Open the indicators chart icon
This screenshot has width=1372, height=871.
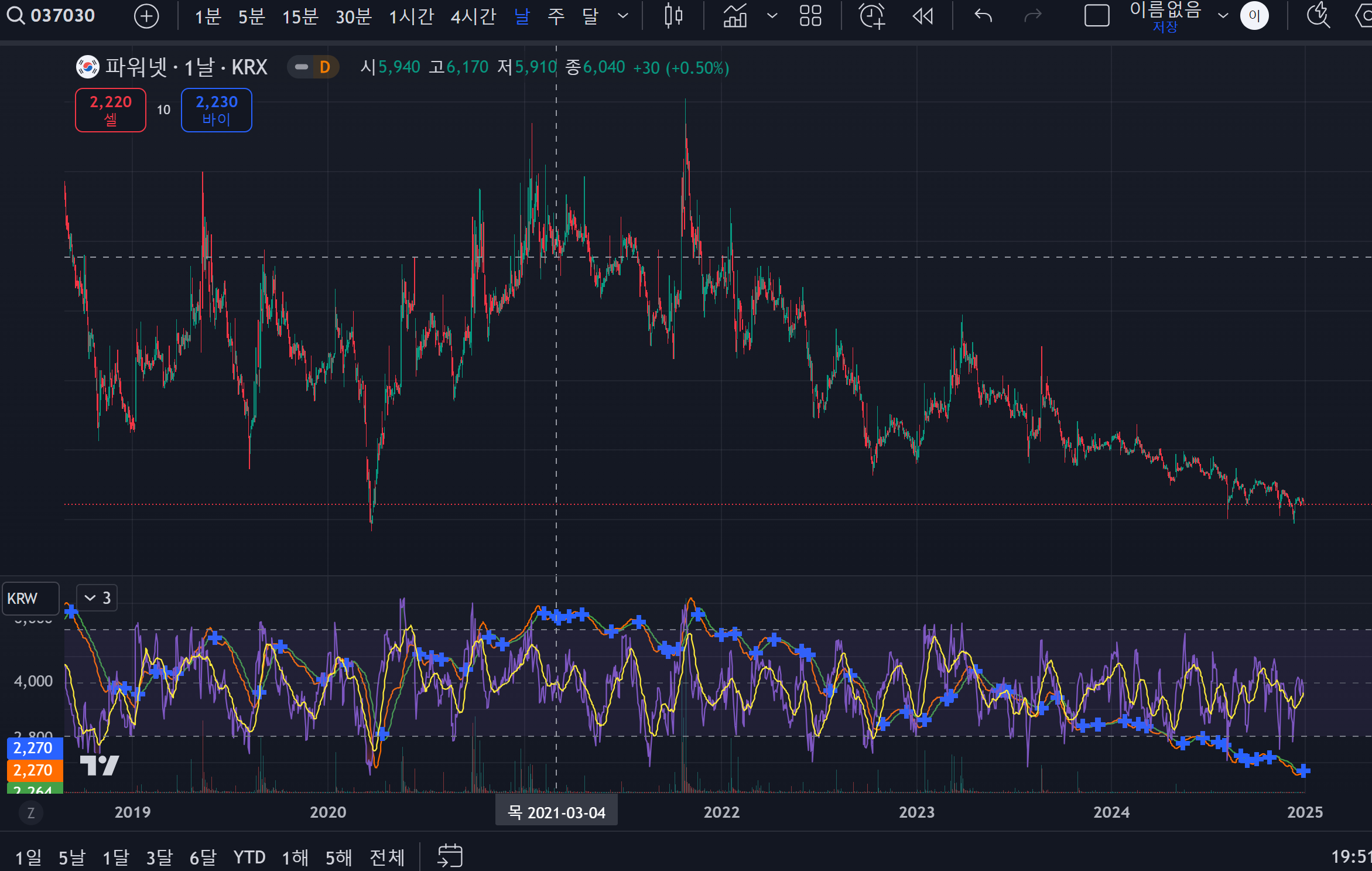pos(735,16)
